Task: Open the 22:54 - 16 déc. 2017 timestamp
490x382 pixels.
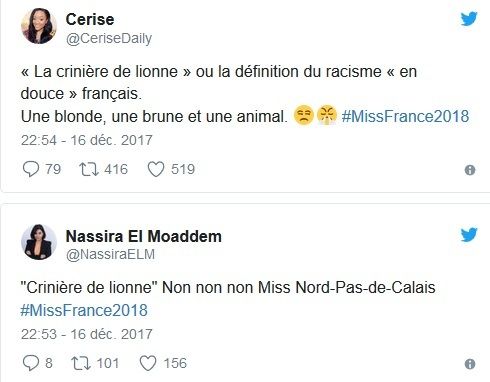Action: click(87, 140)
